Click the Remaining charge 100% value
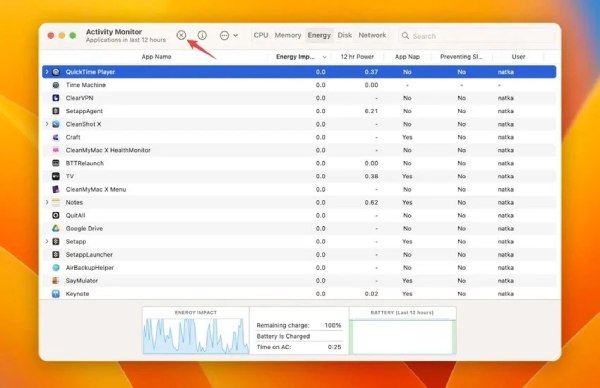 333,325
